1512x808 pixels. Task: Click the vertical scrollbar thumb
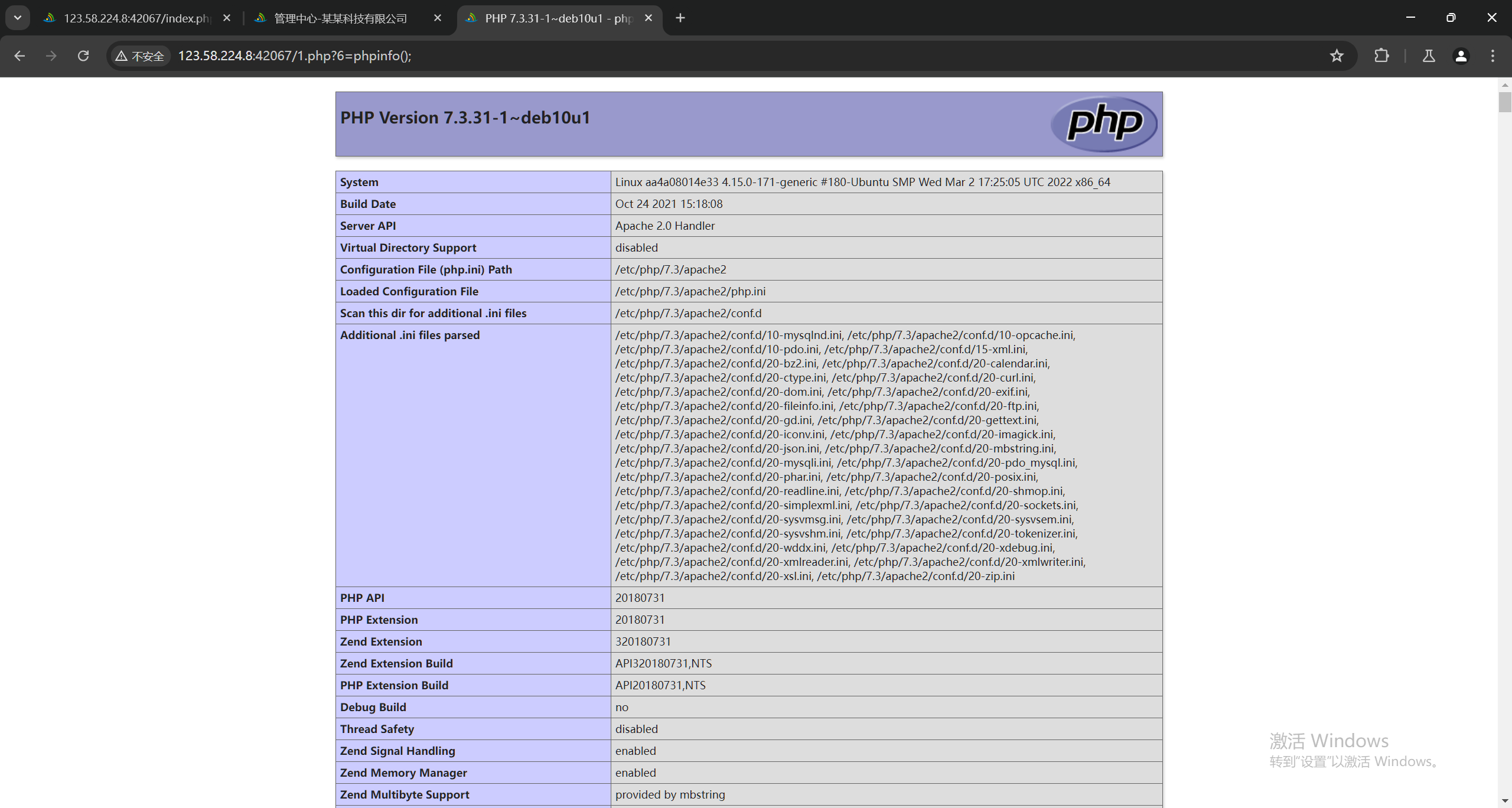pyautogui.click(x=1504, y=102)
